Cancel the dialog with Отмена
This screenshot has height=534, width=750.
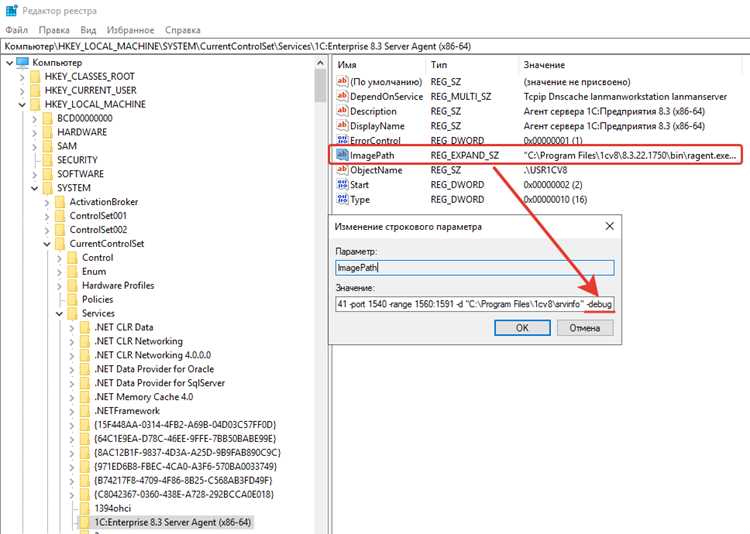[x=585, y=328]
